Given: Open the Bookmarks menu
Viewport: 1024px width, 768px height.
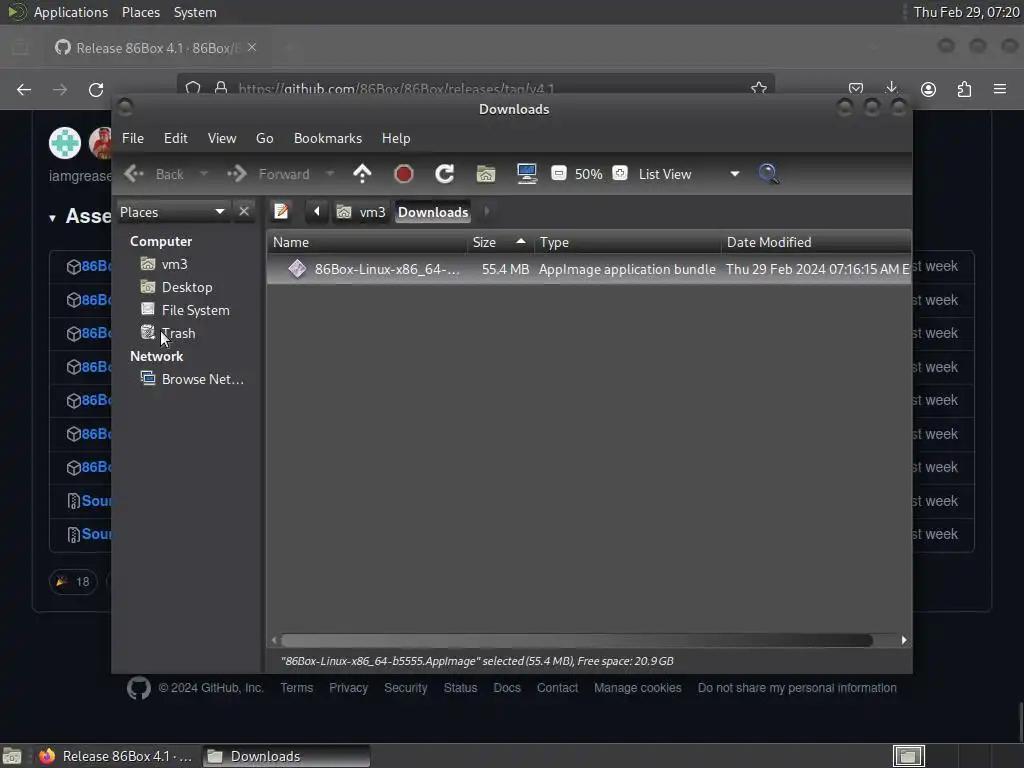Looking at the screenshot, I should coord(327,138).
